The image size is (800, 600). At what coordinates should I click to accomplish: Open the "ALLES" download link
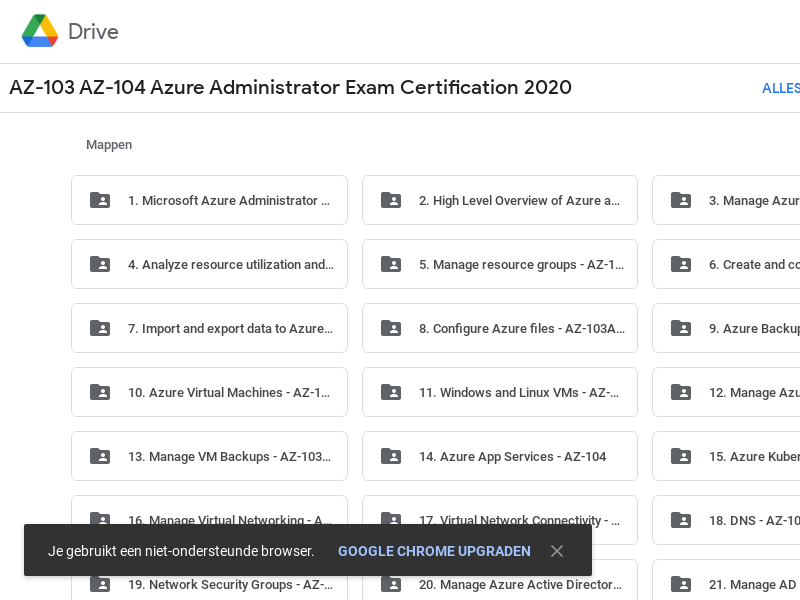[x=780, y=88]
